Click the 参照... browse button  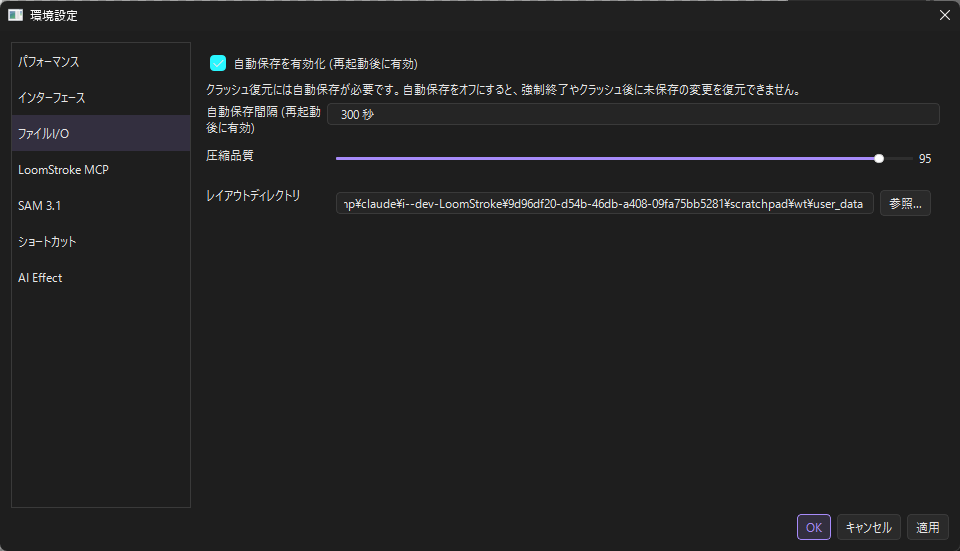[905, 203]
